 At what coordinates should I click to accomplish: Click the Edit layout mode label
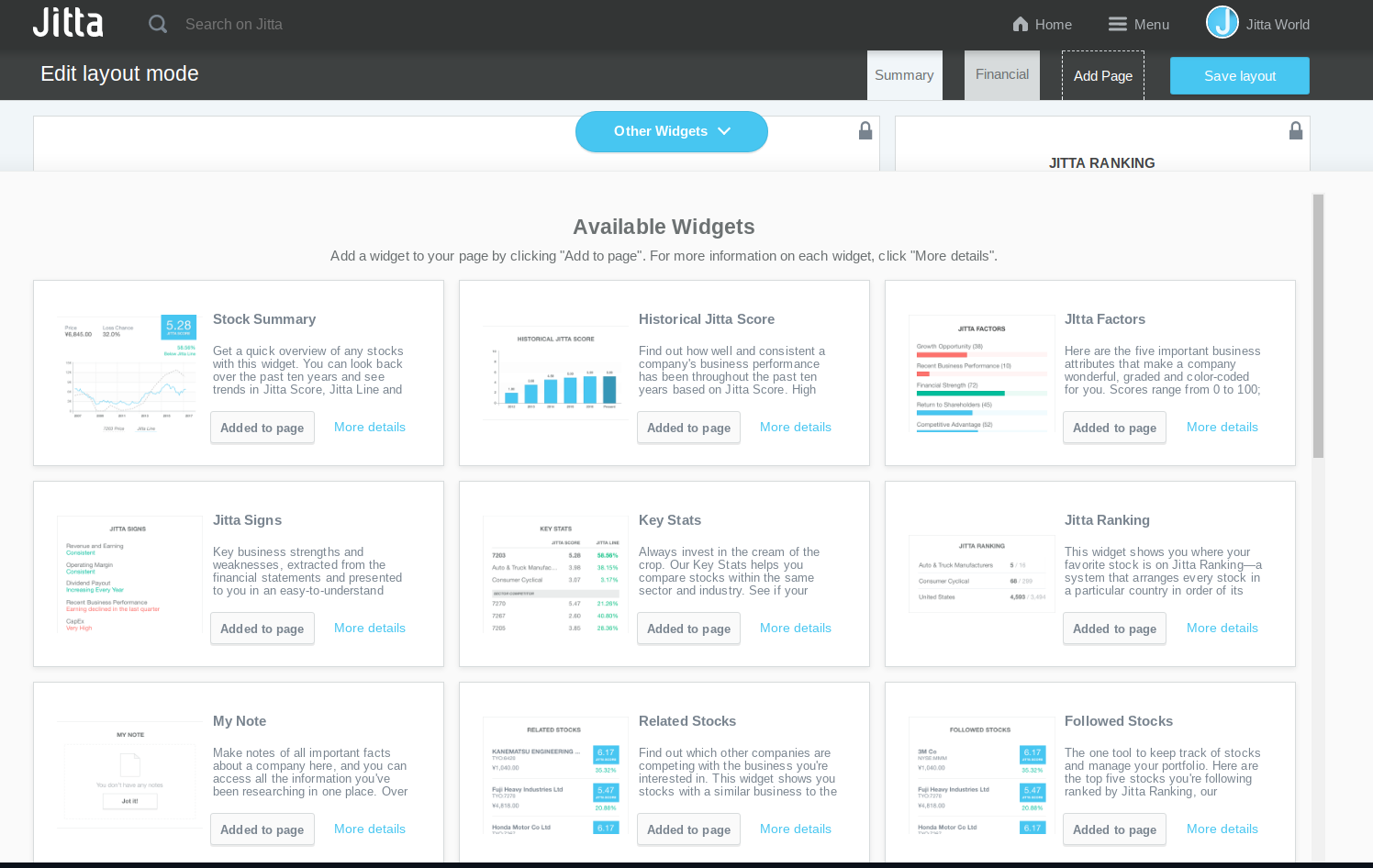[x=119, y=73]
